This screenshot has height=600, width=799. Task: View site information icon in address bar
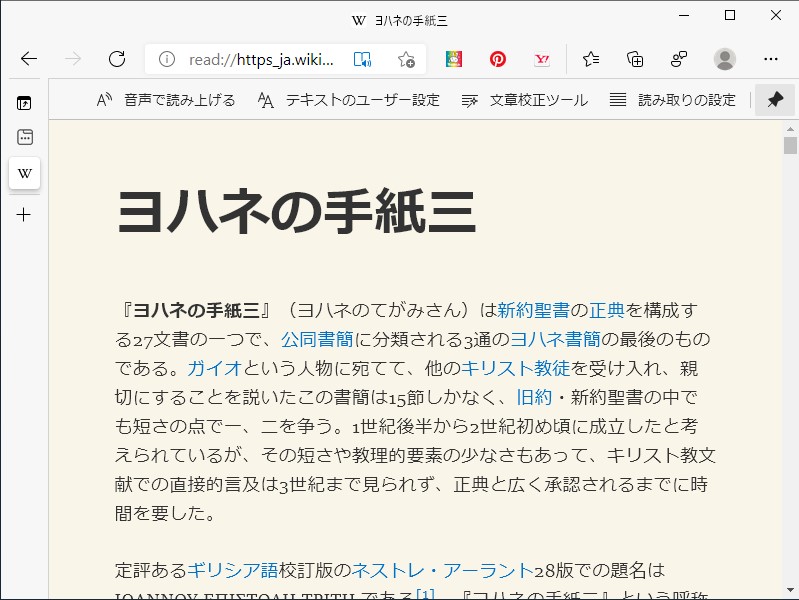[x=167, y=59]
